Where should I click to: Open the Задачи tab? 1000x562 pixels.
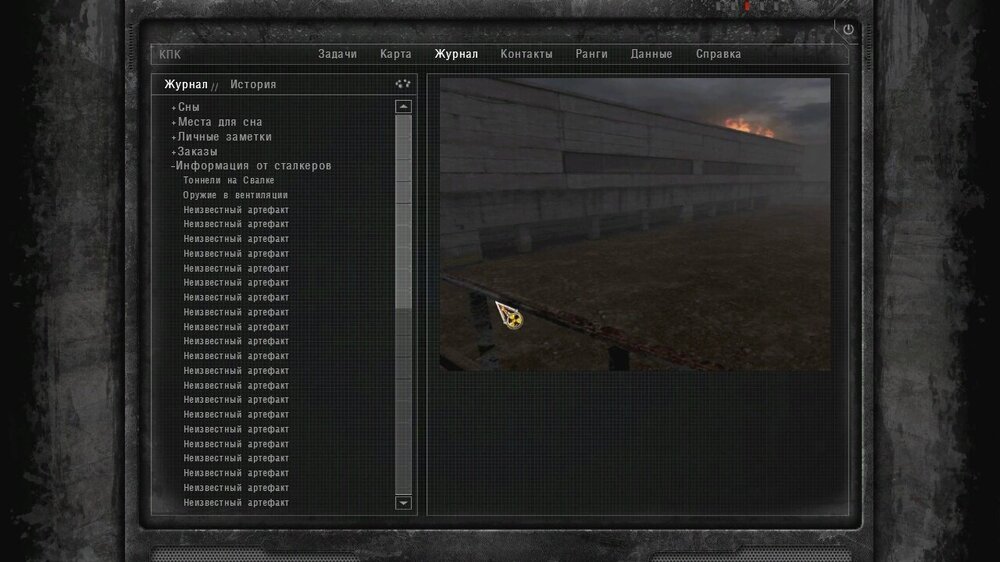(337, 54)
